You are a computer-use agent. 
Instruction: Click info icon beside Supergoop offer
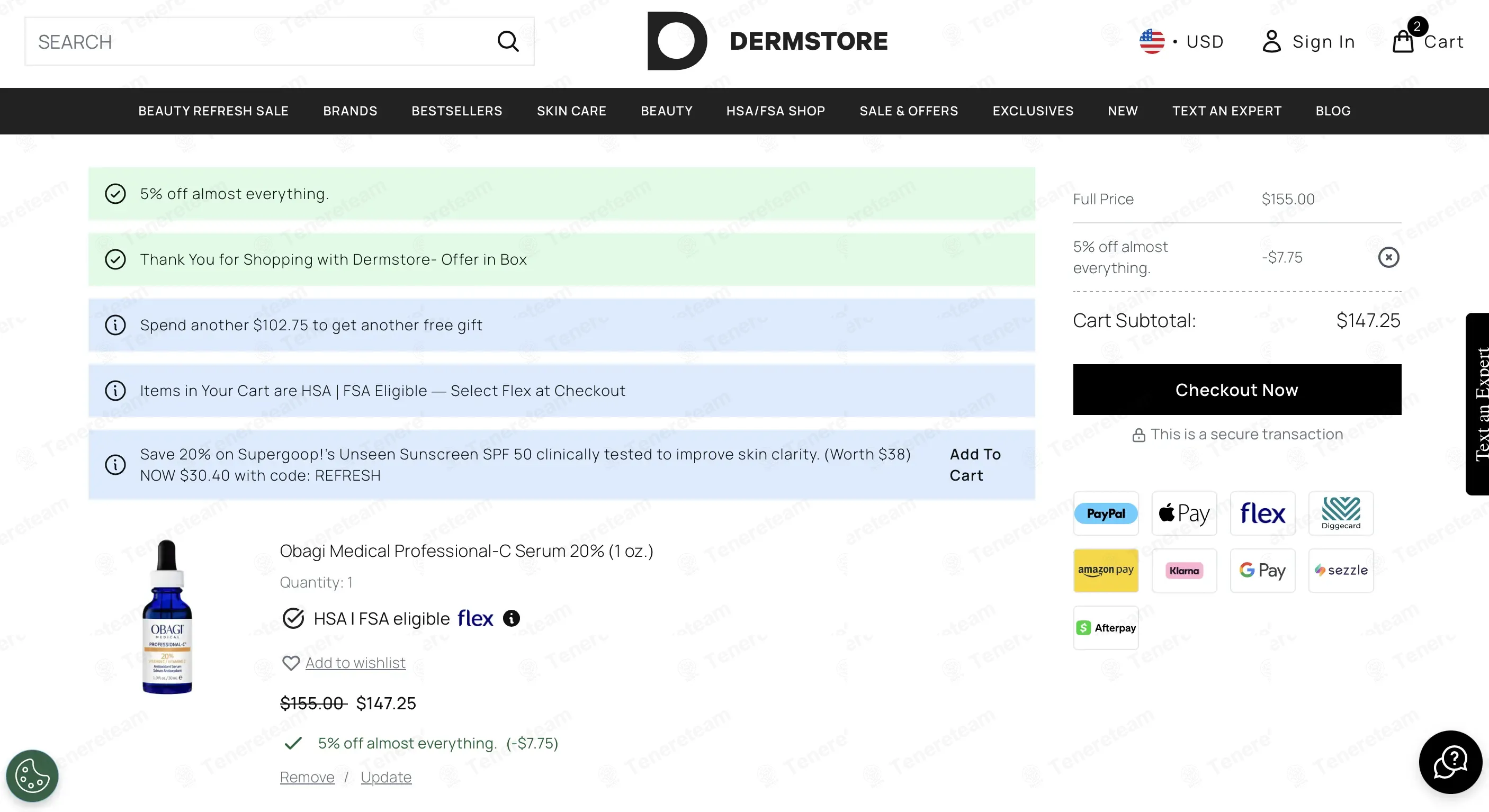pos(115,465)
